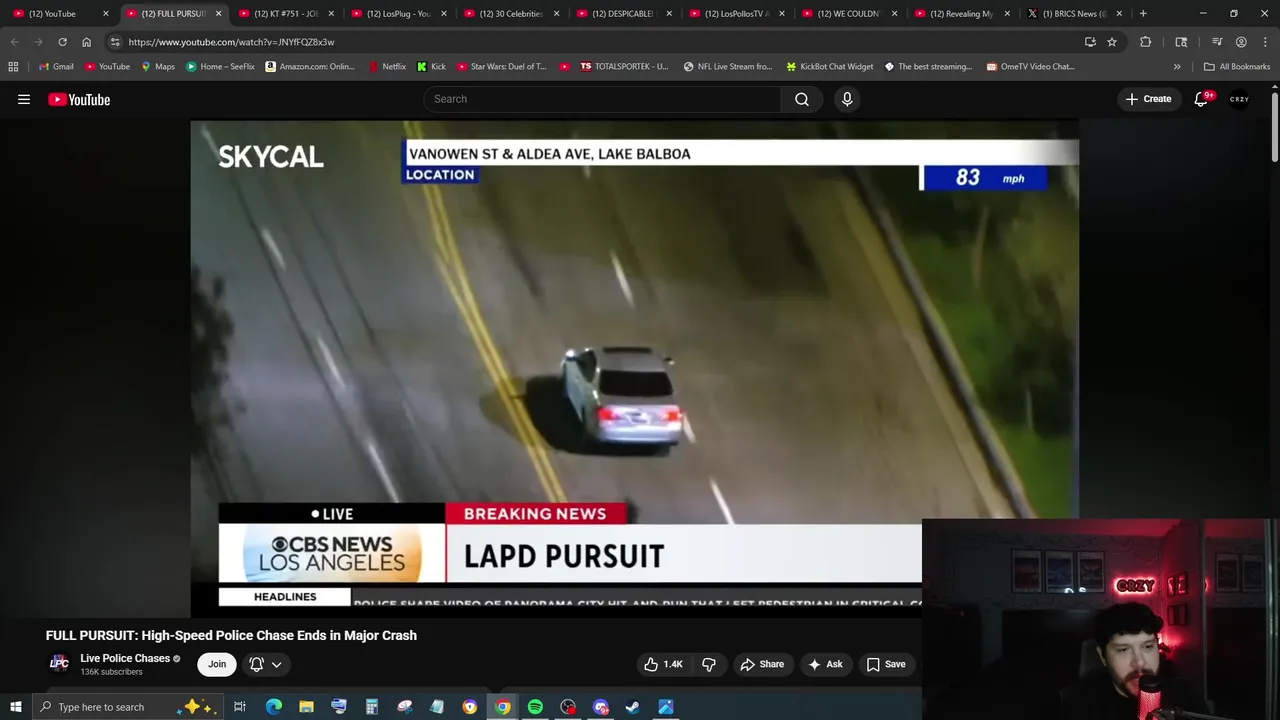Bookmark this page with star icon

(x=1111, y=42)
